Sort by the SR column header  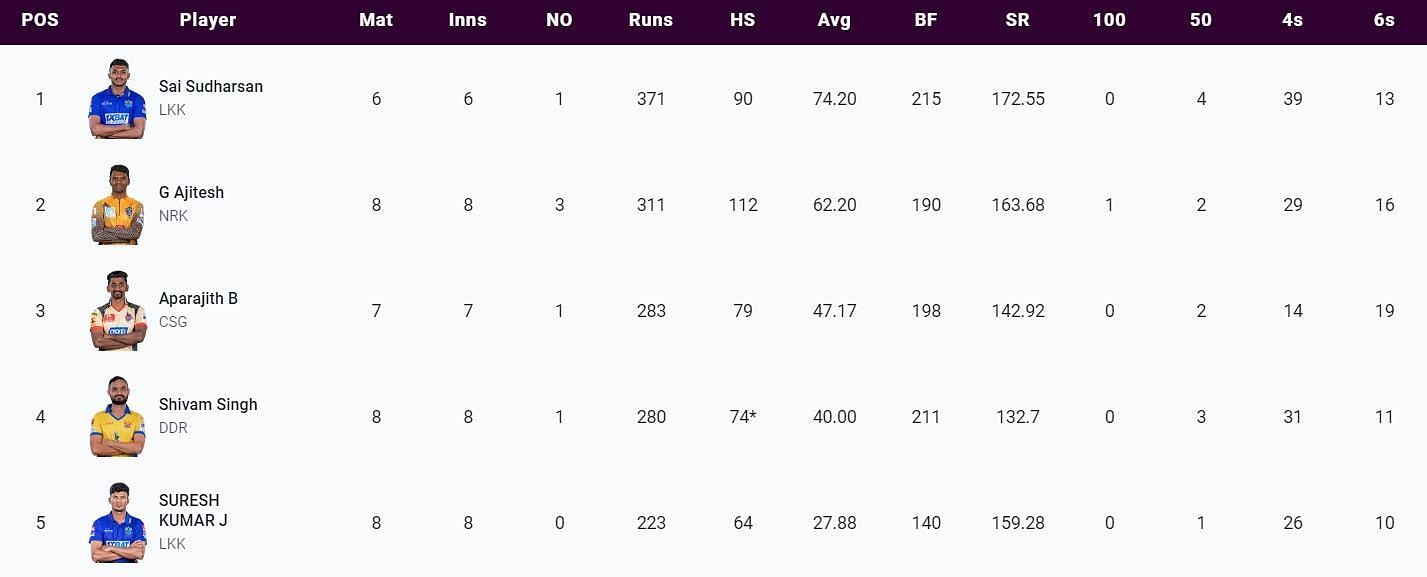coord(1018,20)
